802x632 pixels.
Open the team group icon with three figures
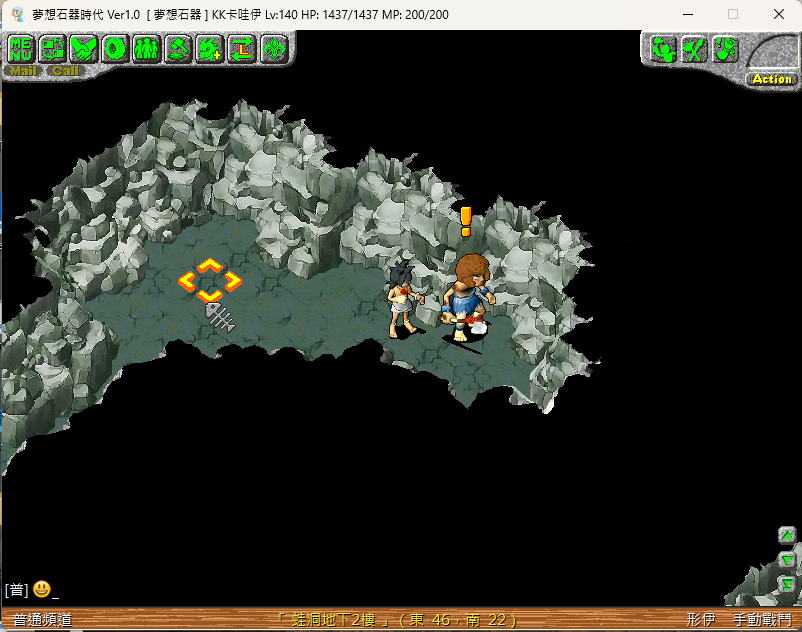tap(147, 48)
